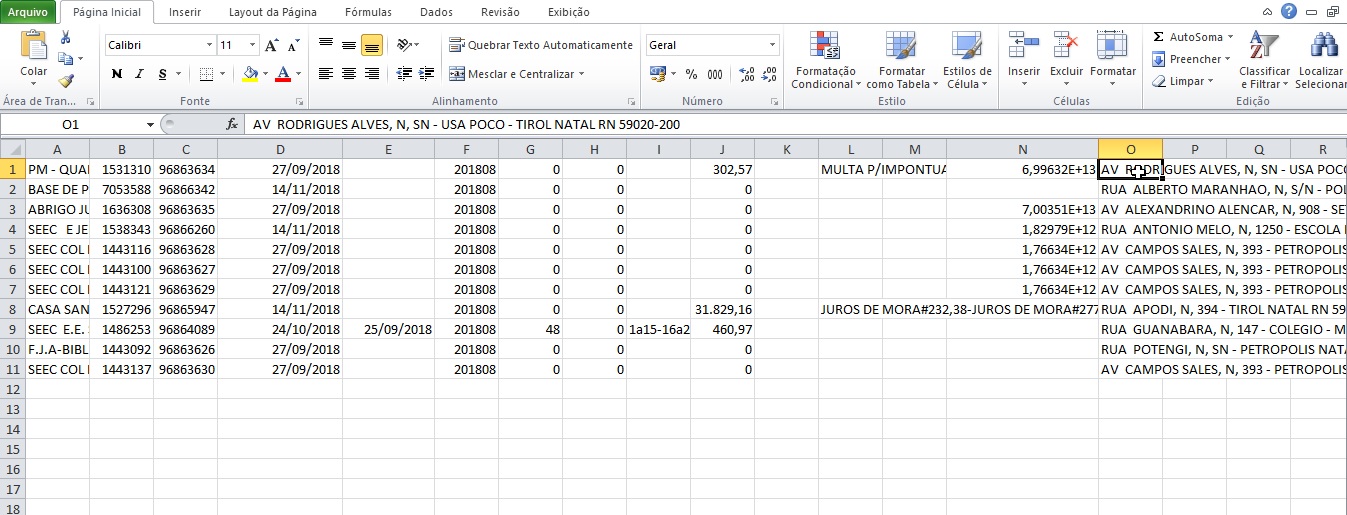Screen dimensions: 1347x515
Task: Switch to the Fórmulas tab
Action: click(367, 12)
